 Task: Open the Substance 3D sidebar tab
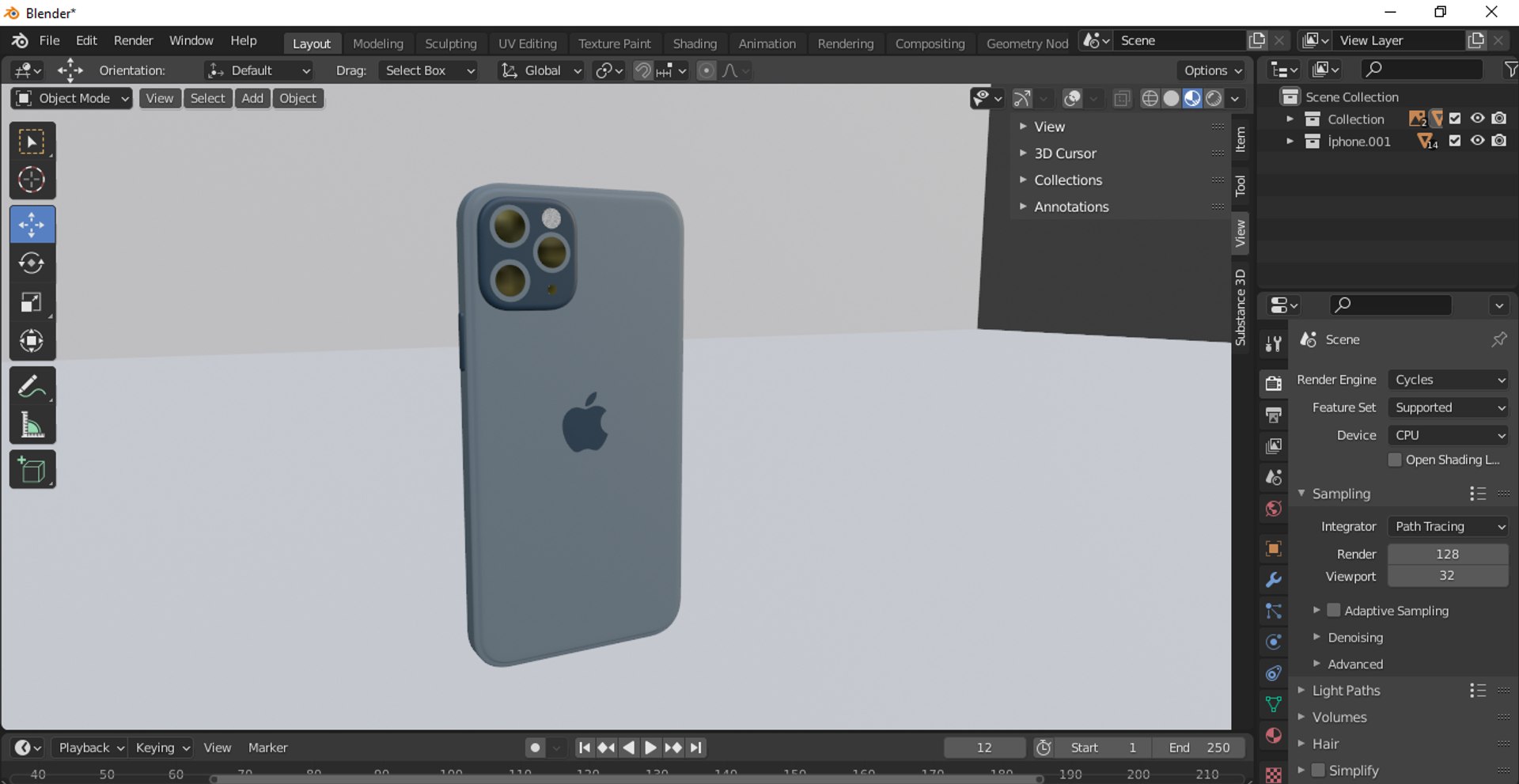1240,307
